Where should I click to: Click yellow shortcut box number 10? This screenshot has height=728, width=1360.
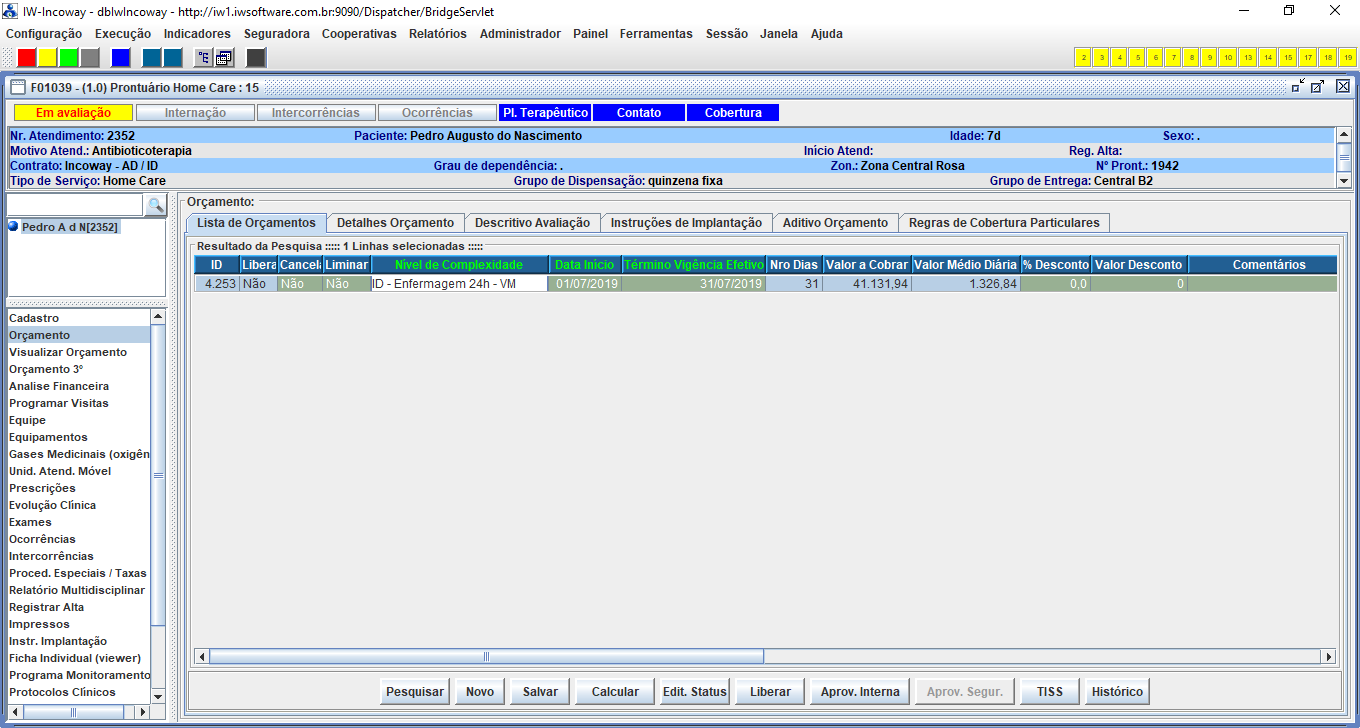(1228, 58)
